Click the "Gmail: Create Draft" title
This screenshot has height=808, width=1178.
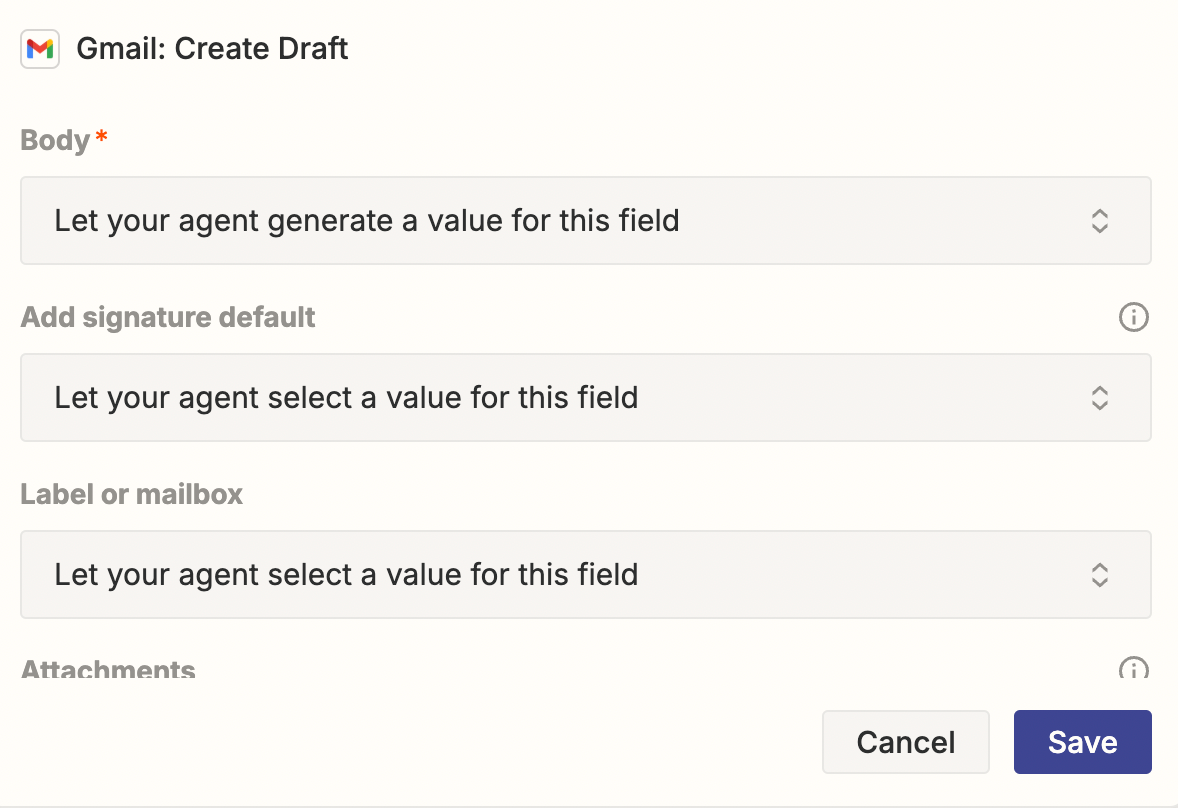coord(212,48)
